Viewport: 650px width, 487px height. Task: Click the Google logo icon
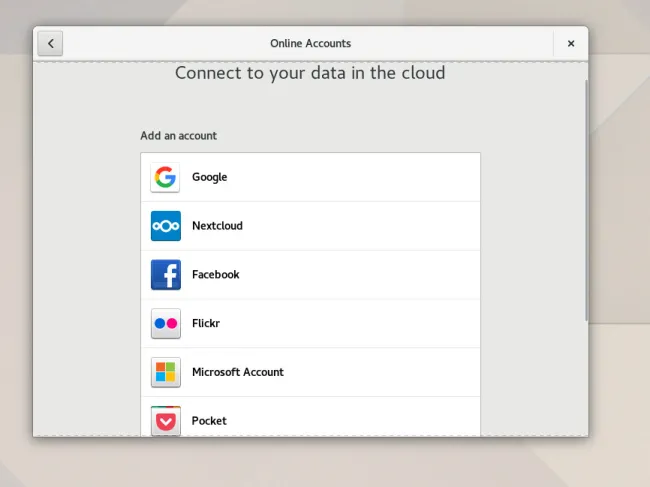point(165,177)
